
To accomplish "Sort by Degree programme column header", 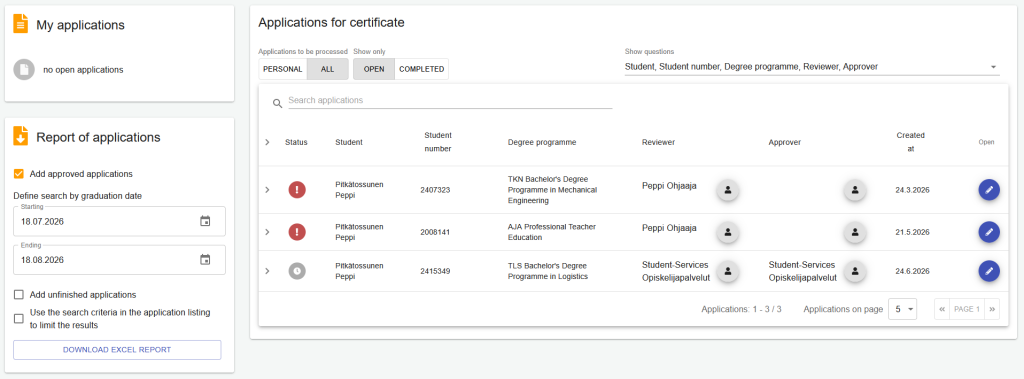I will coord(541,142).
